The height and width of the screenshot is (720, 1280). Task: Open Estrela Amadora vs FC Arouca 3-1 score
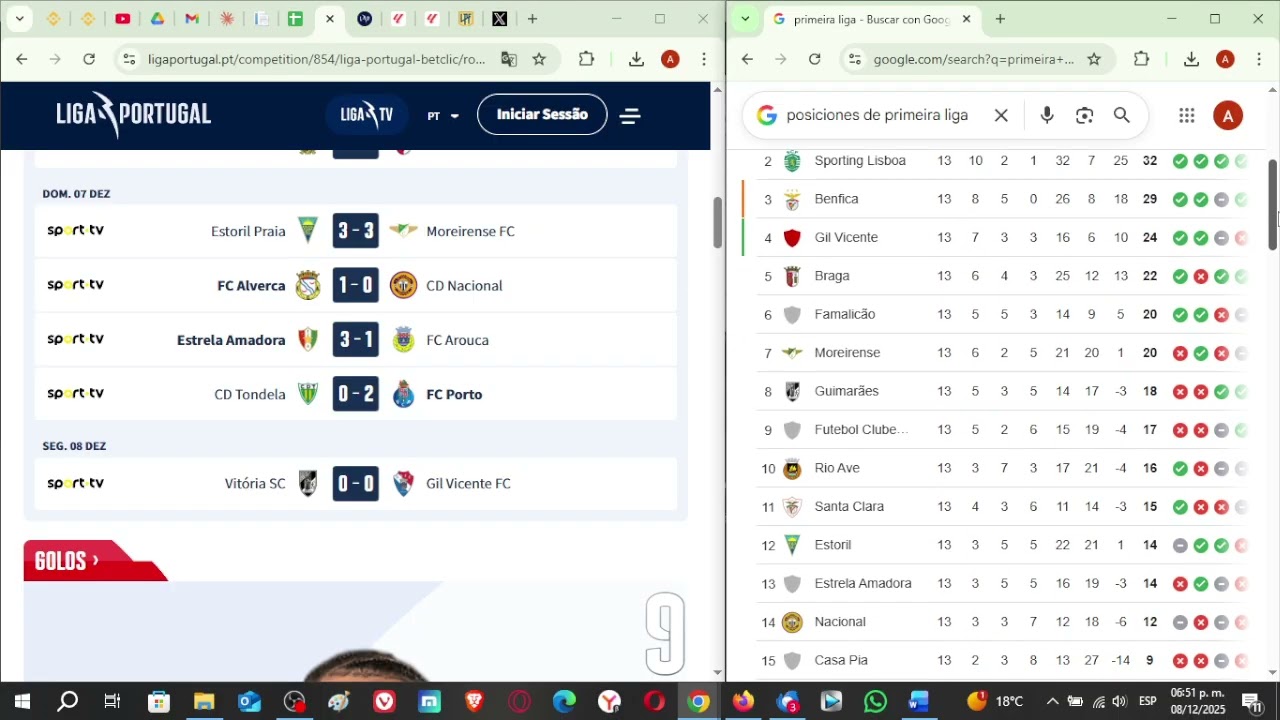[356, 340]
